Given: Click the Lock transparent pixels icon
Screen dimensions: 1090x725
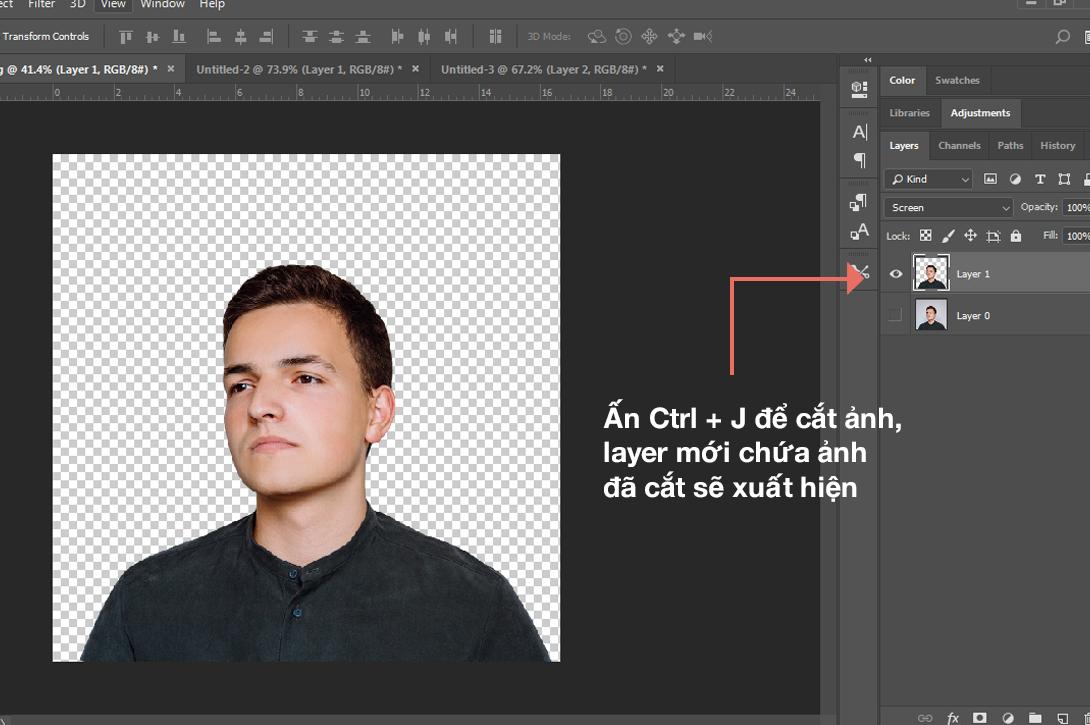Looking at the screenshot, I should (x=924, y=235).
